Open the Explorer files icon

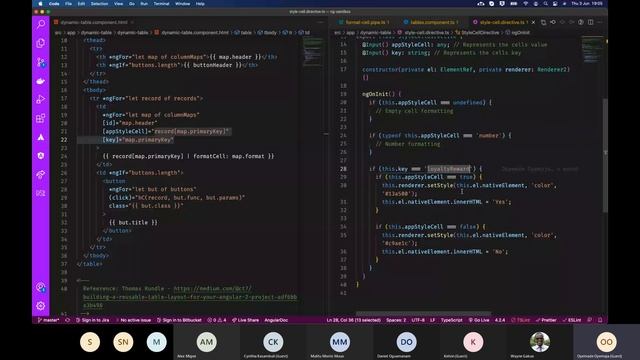pos(41,43)
